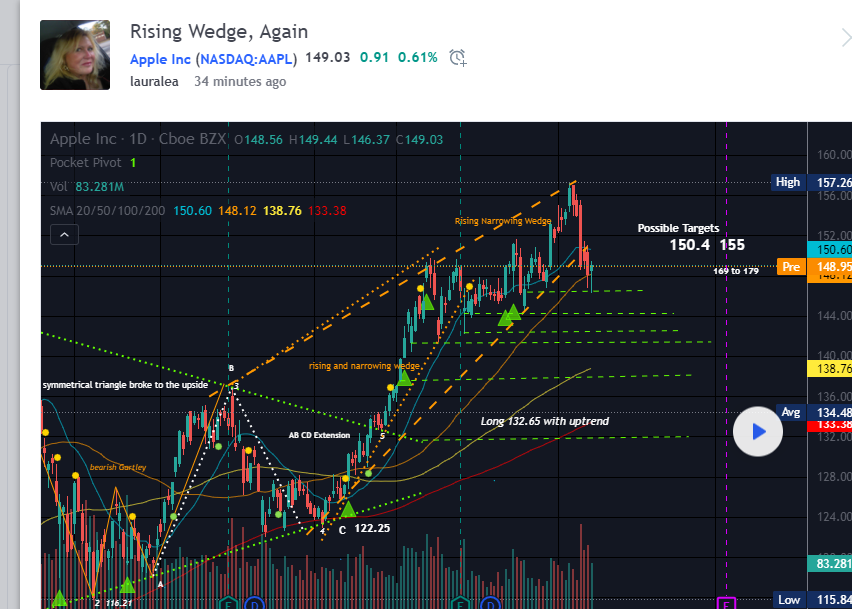Select the '116.21' low price annotation
852x609 pixels.
(119, 602)
